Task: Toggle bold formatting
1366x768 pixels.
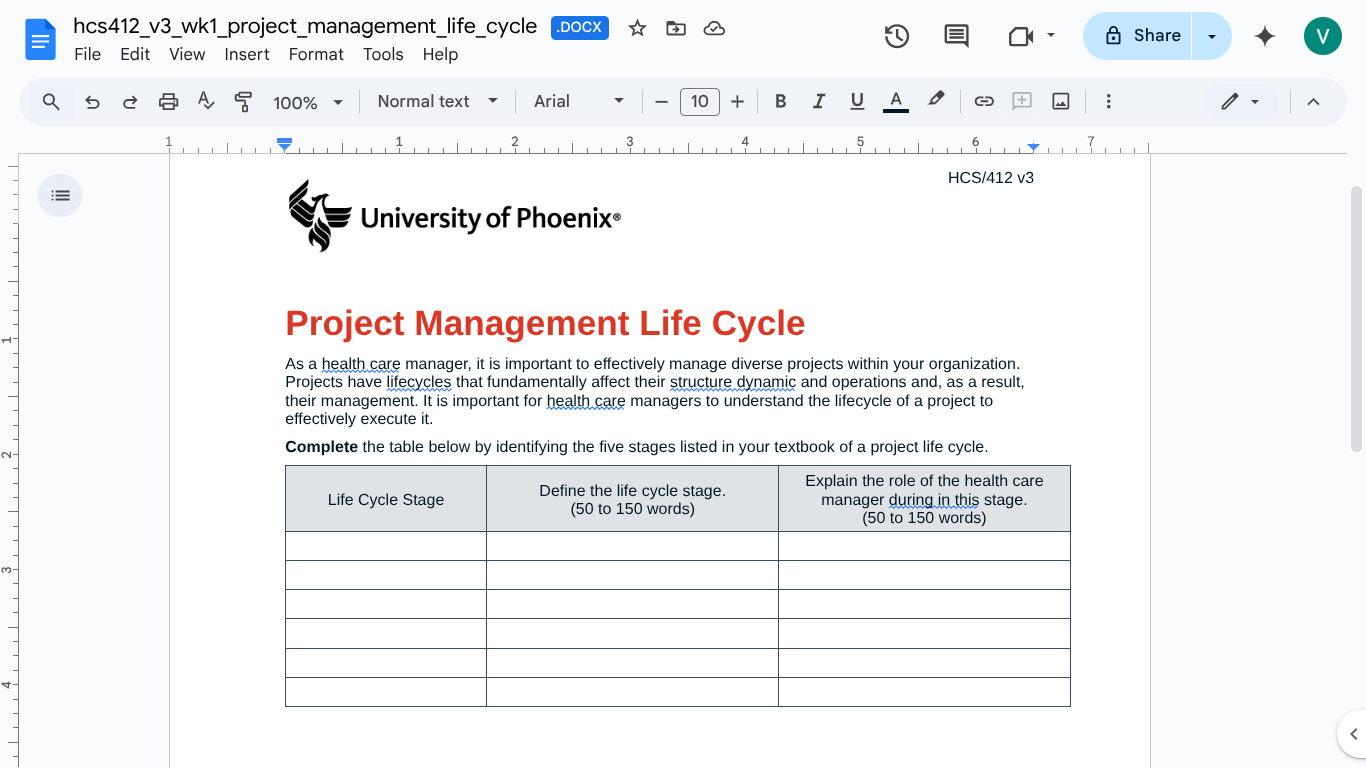Action: 780,101
